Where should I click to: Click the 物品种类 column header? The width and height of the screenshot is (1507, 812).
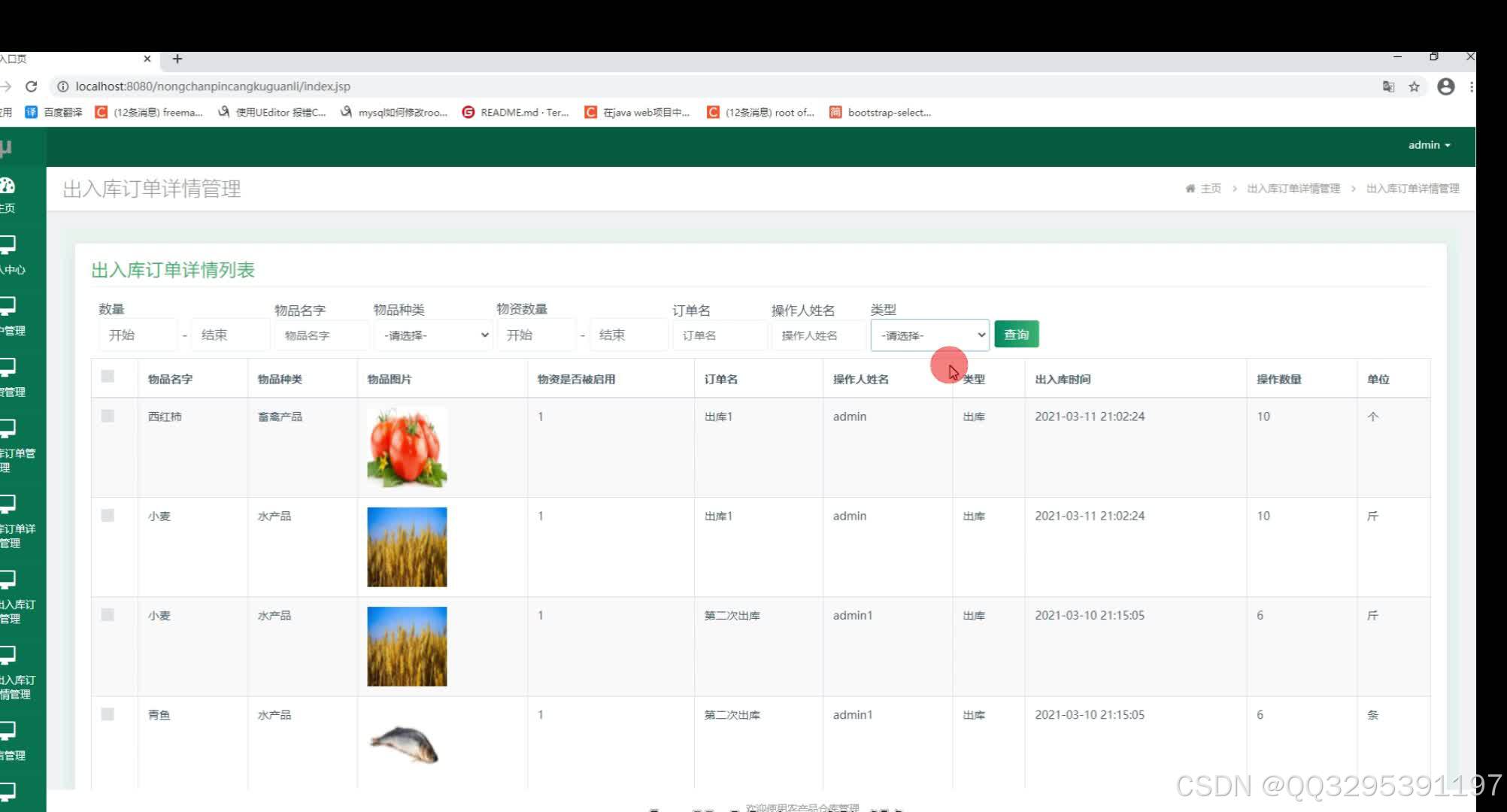pos(280,380)
